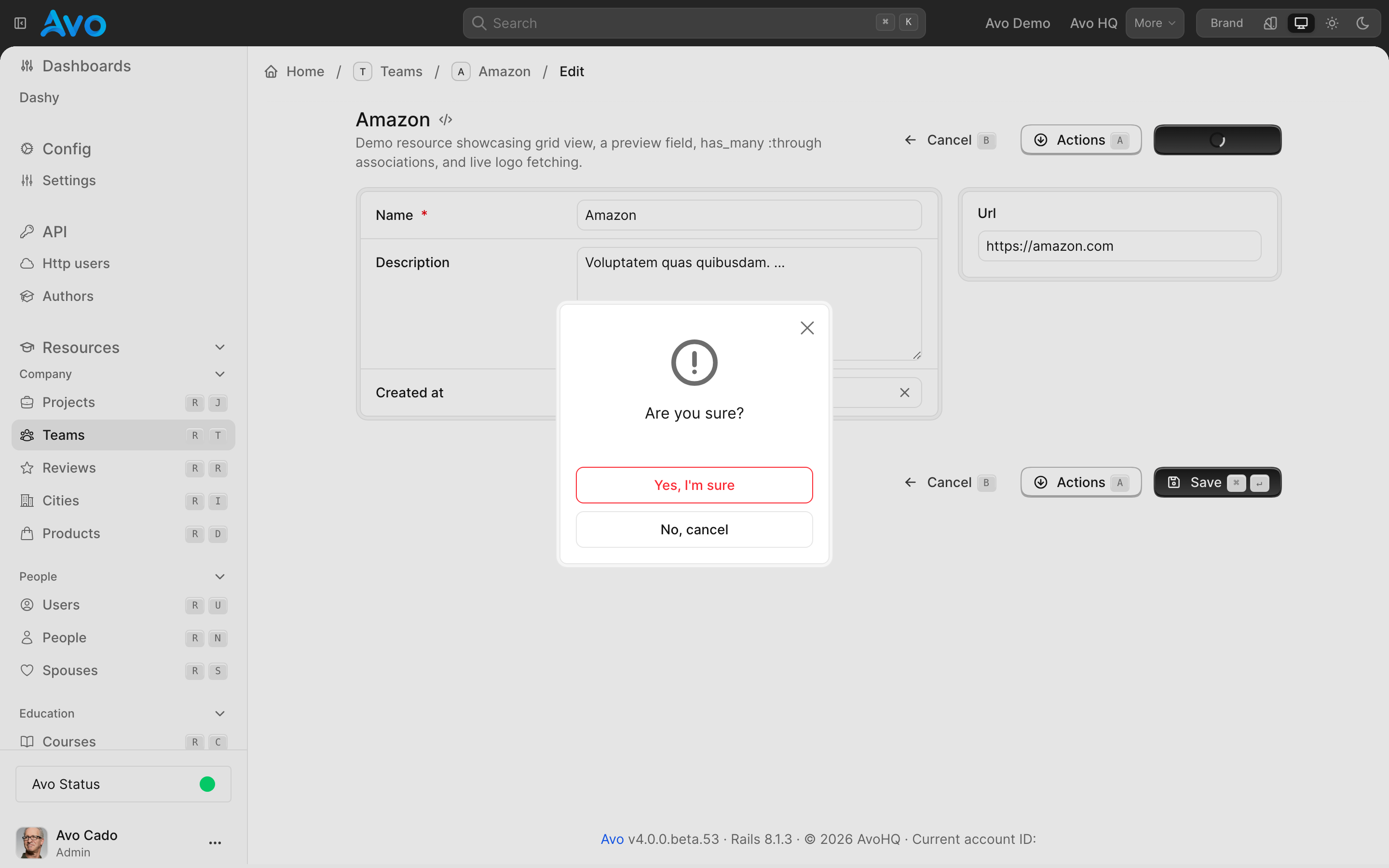Click the Avo Status box
Image resolution: width=1389 pixels, height=868 pixels.
[x=123, y=784]
